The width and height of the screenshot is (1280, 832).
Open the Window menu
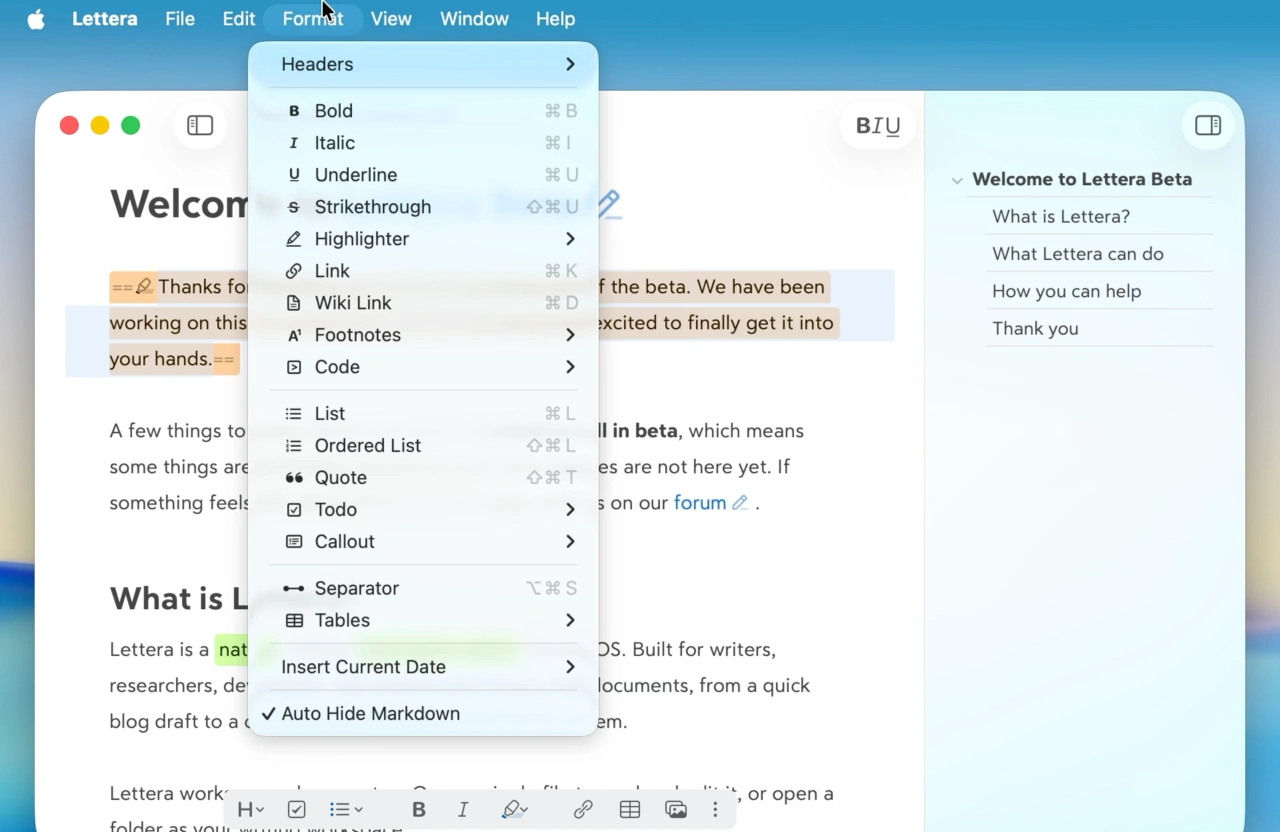[474, 19]
